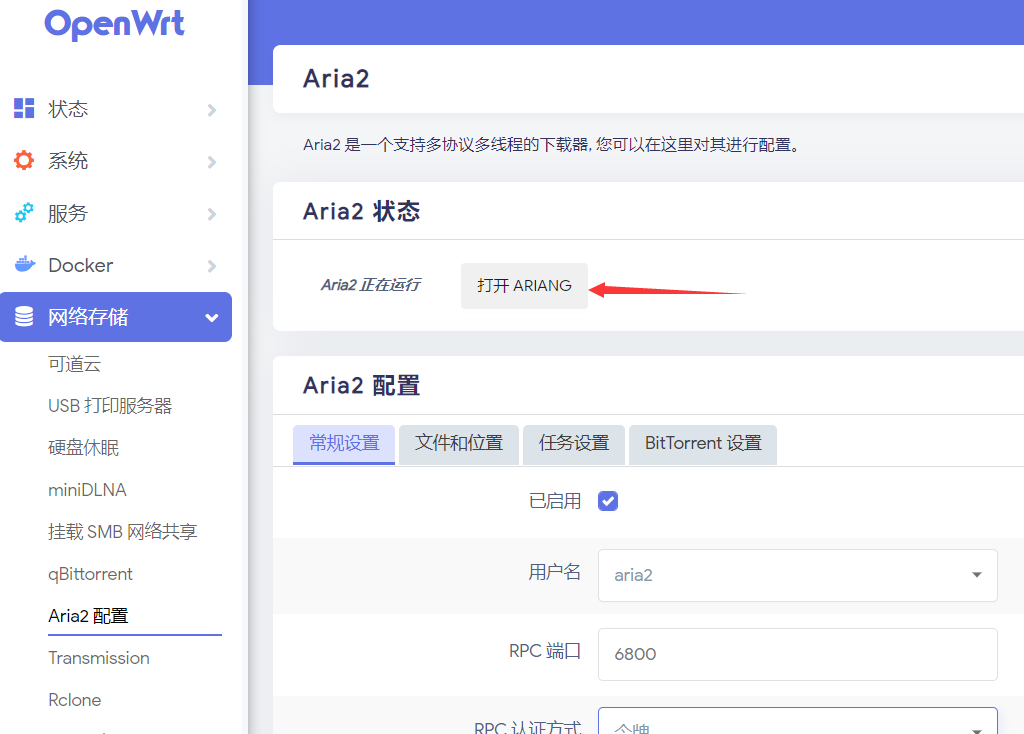This screenshot has width=1024, height=734.
Task: Click the OpenWrt logo
Action: coord(114,25)
